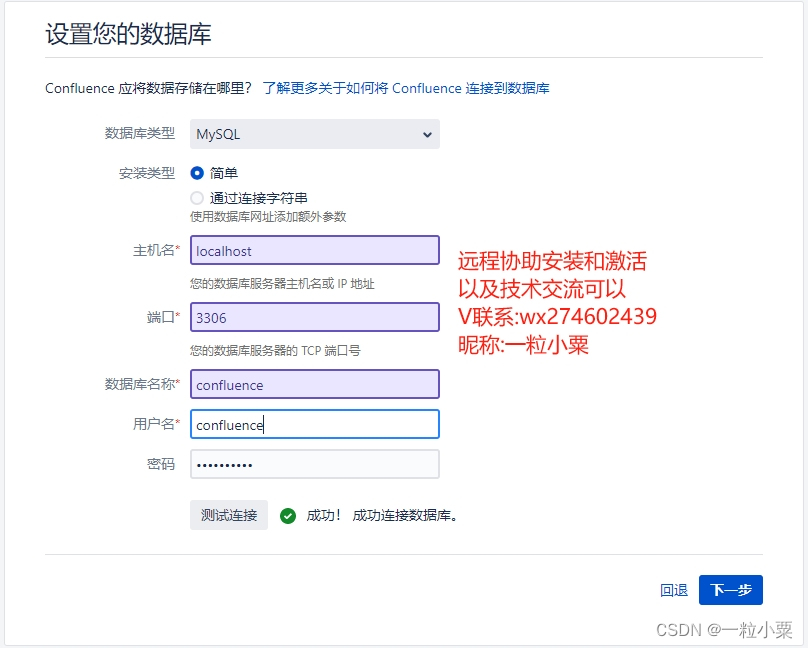
Task: Click the 下一步 button
Action: [x=731, y=590]
